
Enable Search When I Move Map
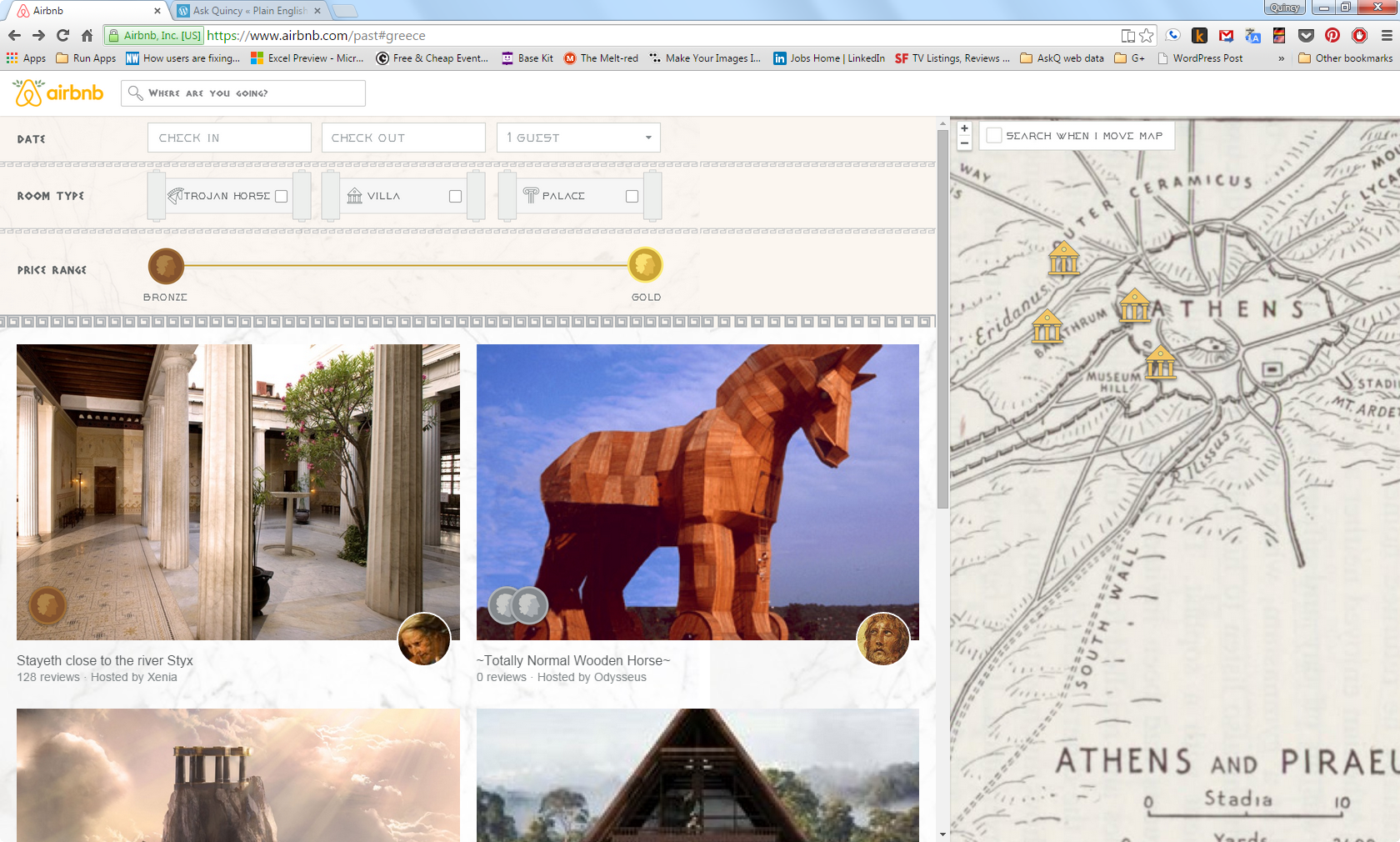pos(994,136)
